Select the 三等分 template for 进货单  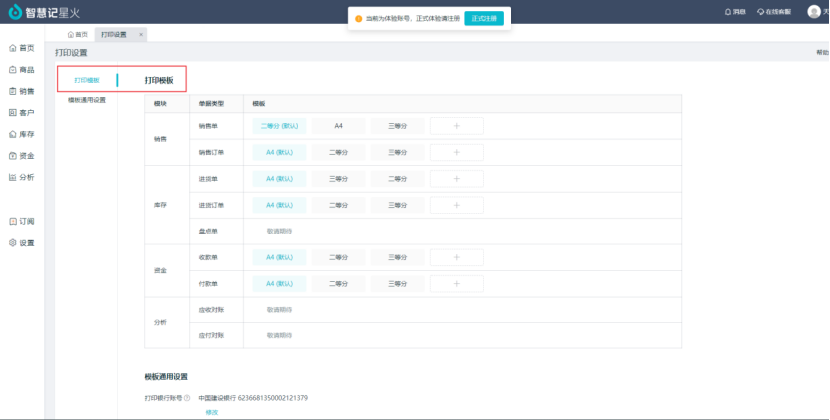(338, 179)
